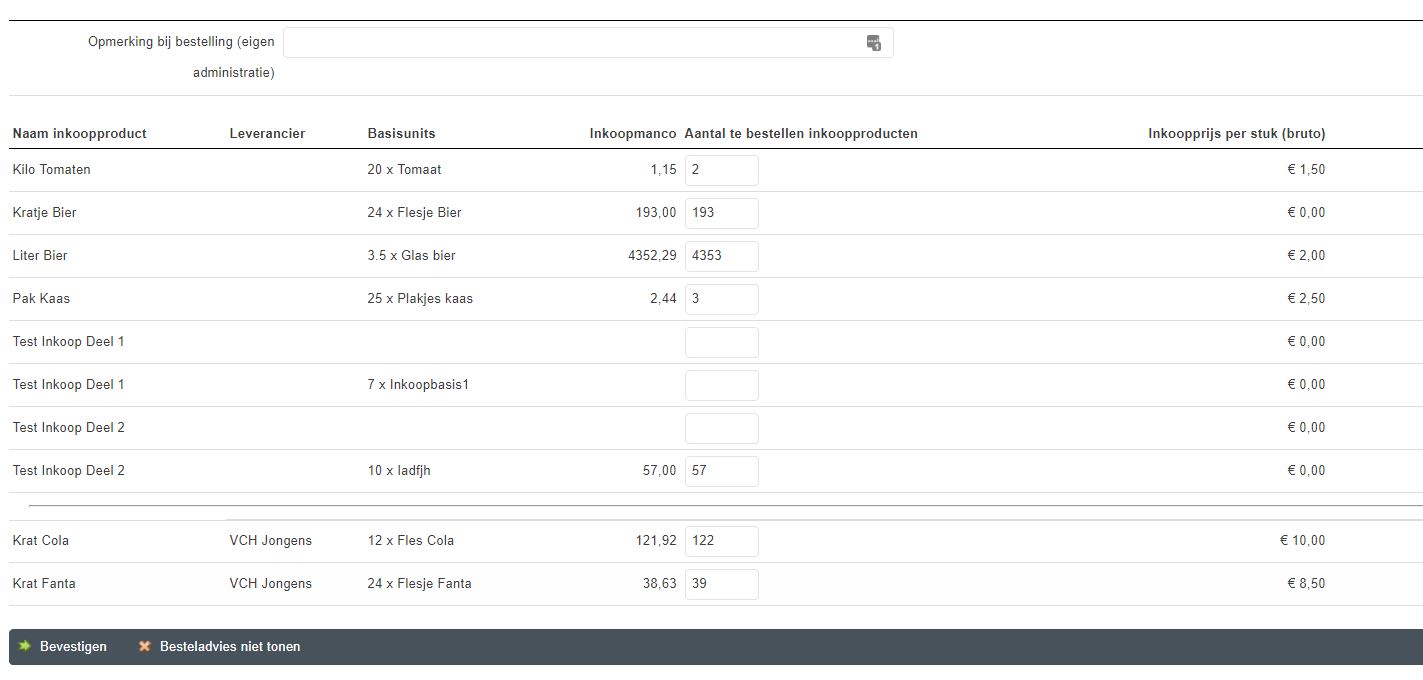
Task: Click the Kratje Bier order quantity box
Action: click(x=721, y=213)
